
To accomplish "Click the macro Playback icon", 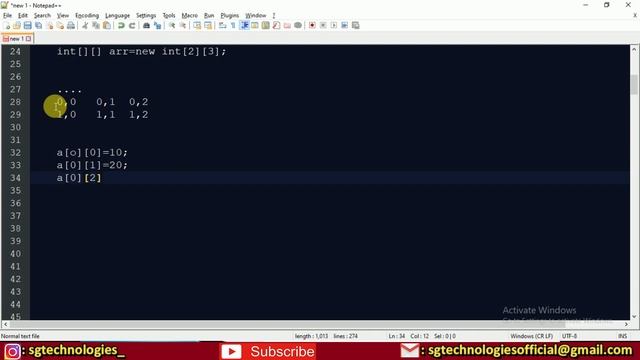I will [334, 25].
